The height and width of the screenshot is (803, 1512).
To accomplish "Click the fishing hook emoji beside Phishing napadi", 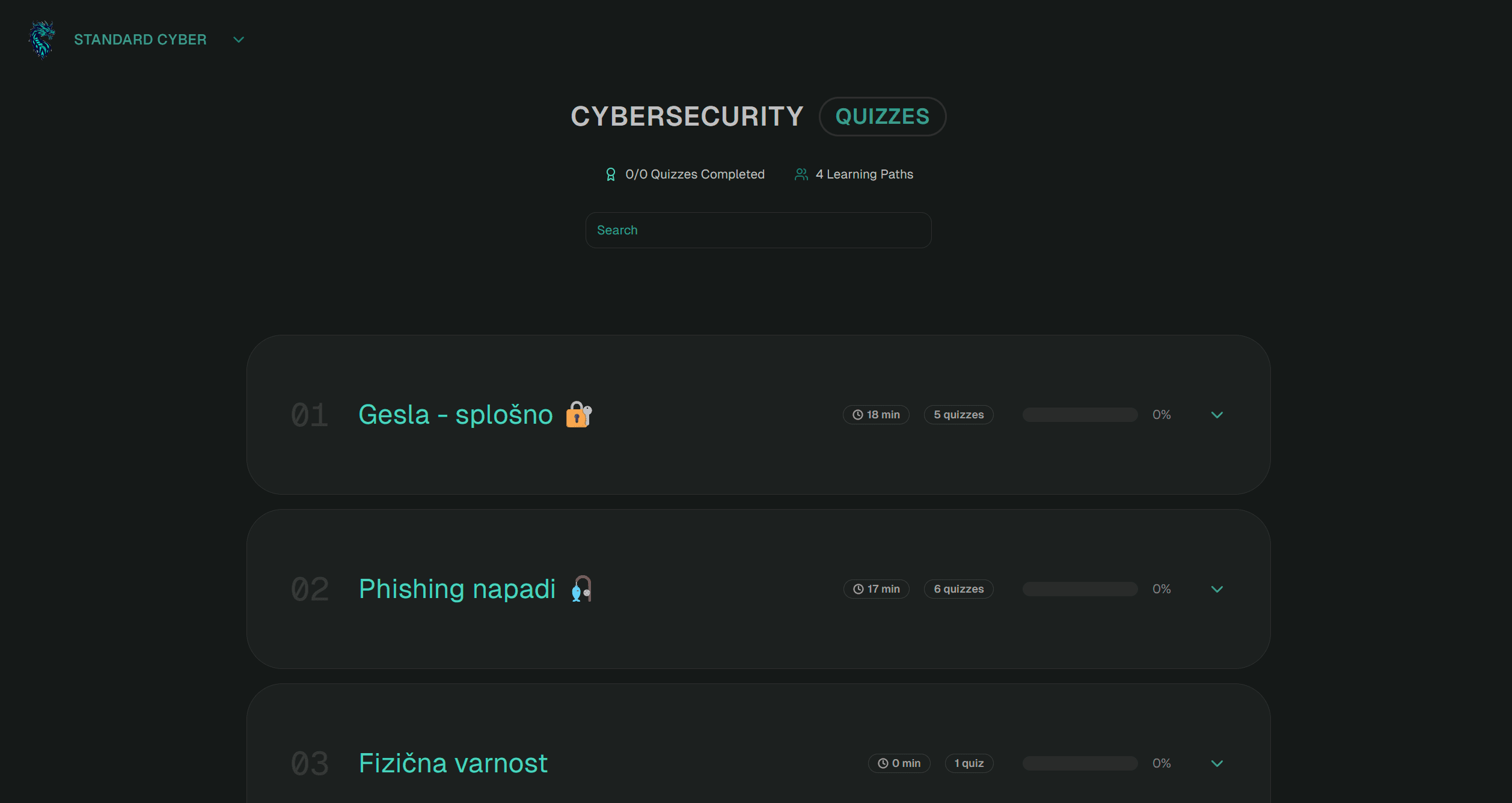I will point(581,588).
